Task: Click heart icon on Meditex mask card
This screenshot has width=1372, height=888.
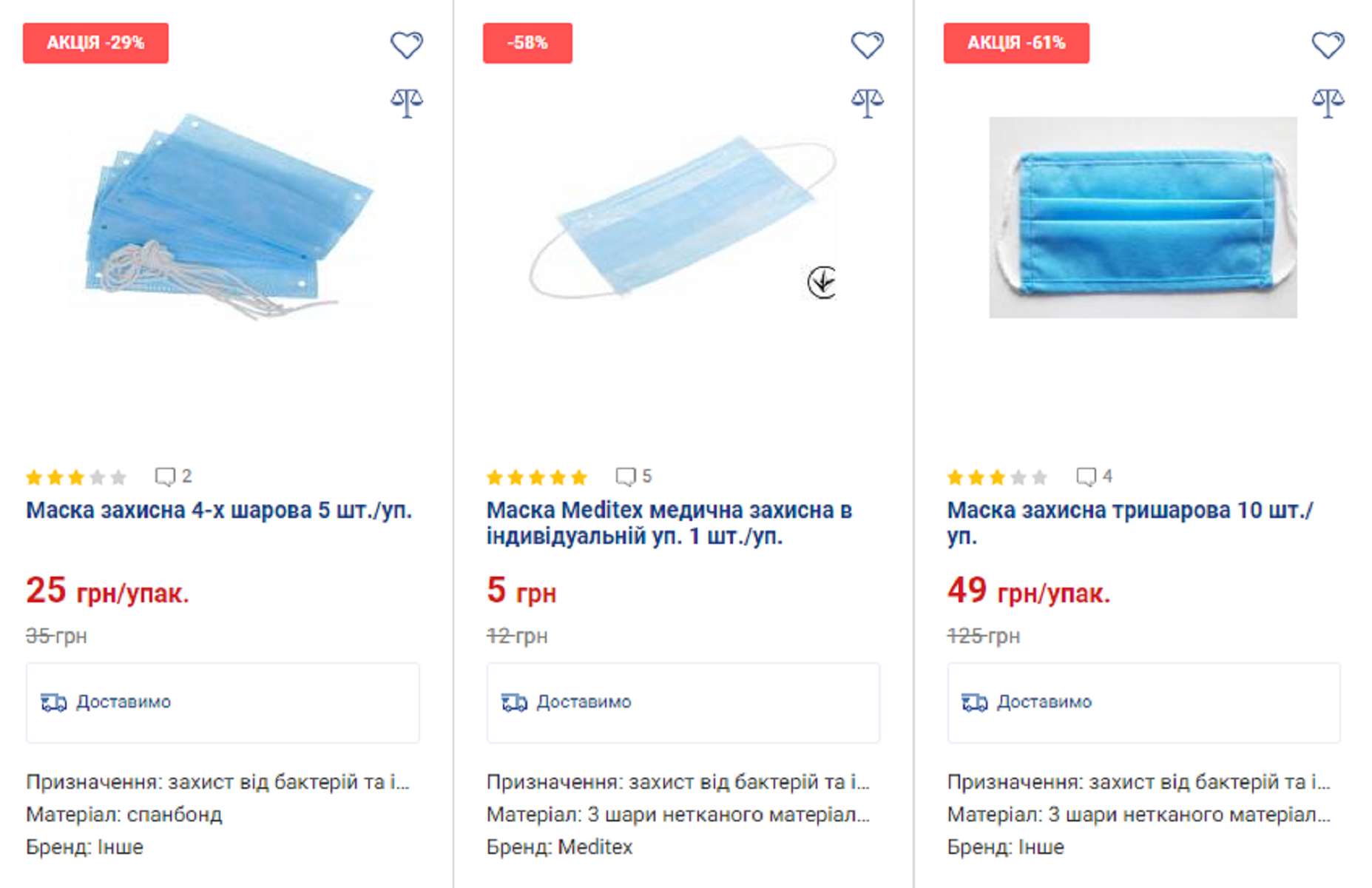Action: tap(867, 44)
